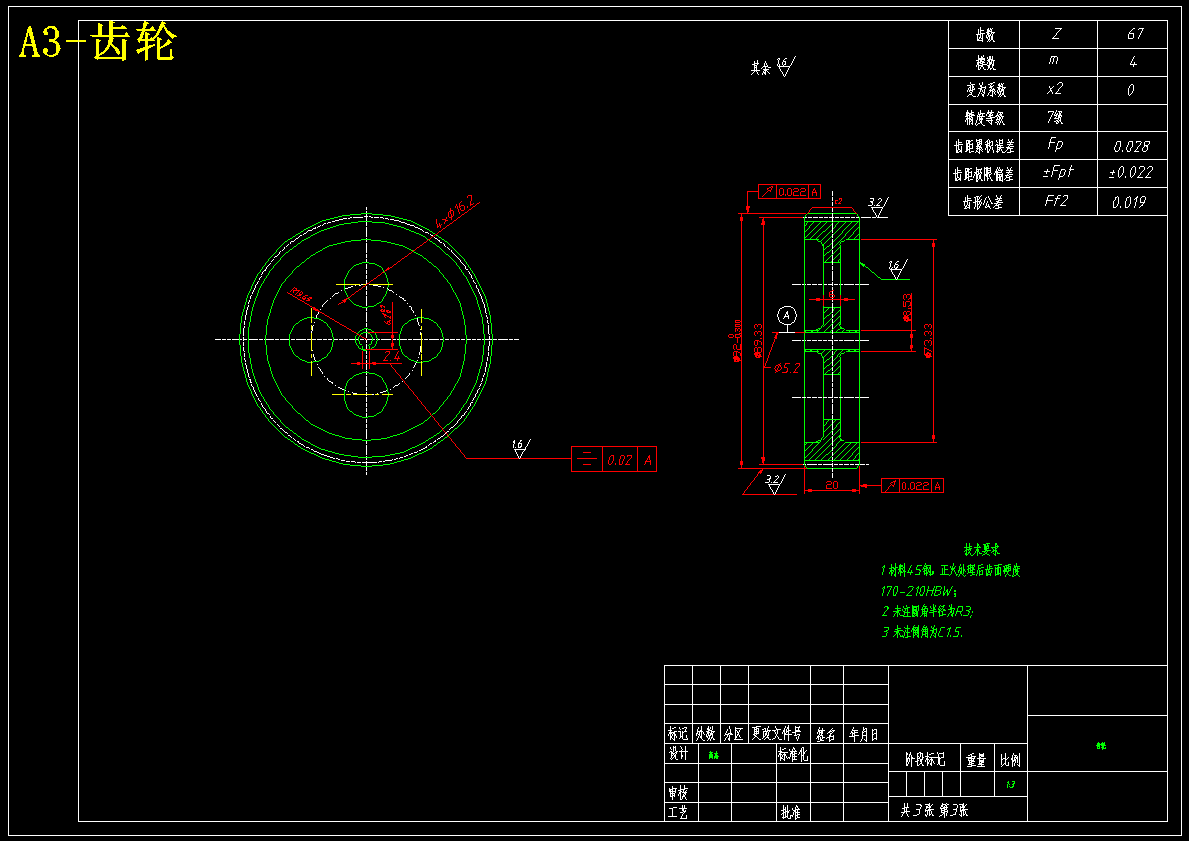Viewport: 1189px width, 841px height.
Task: Click the "更改文件号" cell
Action: pos(777,734)
